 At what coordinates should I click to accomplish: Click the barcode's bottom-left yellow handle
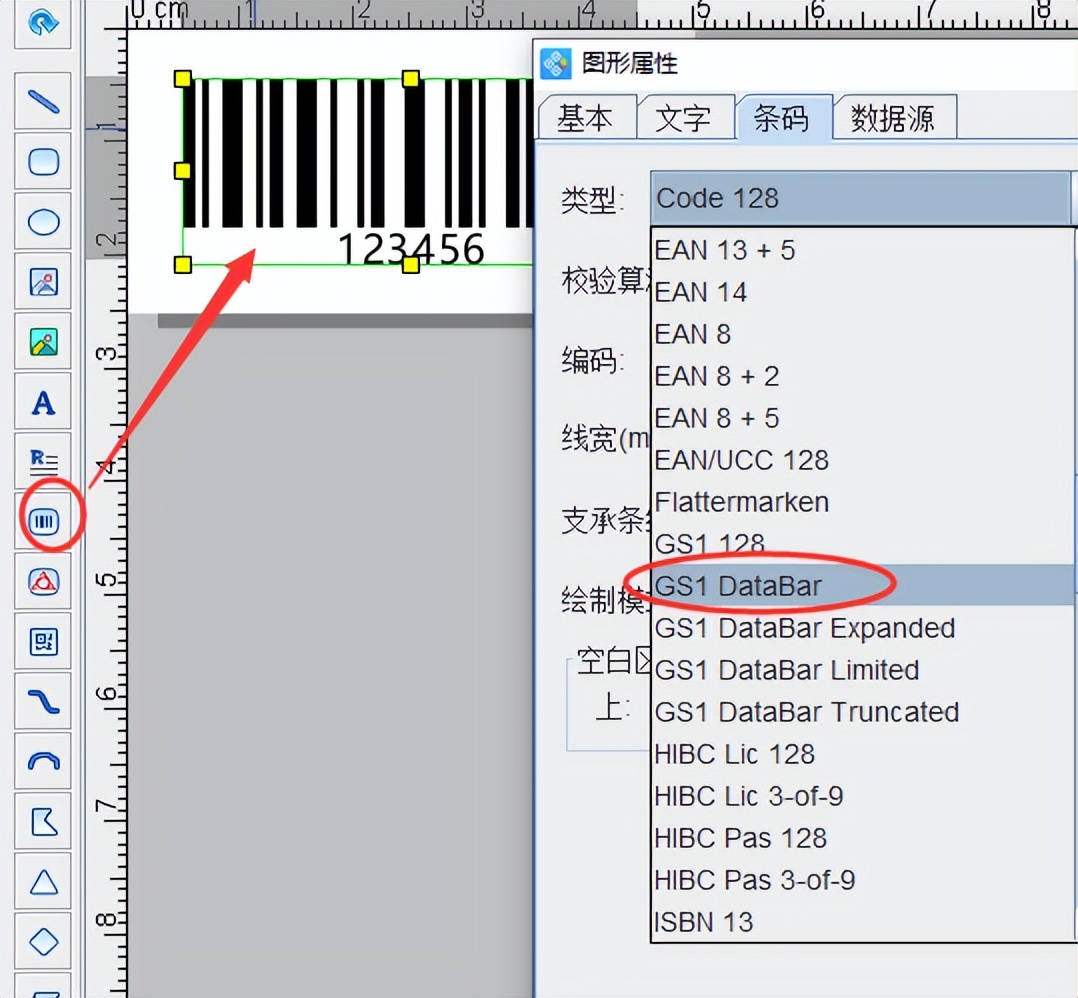[x=183, y=264]
